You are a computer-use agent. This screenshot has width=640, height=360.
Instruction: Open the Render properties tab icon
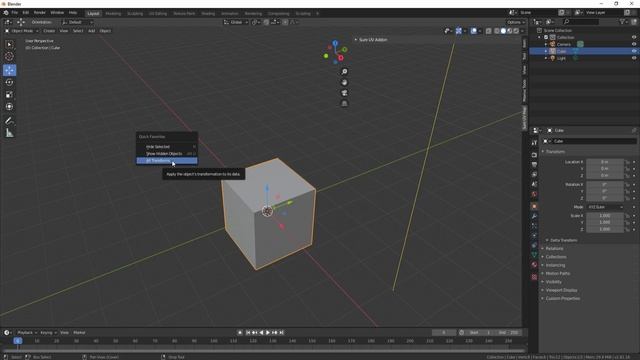[x=534, y=155]
